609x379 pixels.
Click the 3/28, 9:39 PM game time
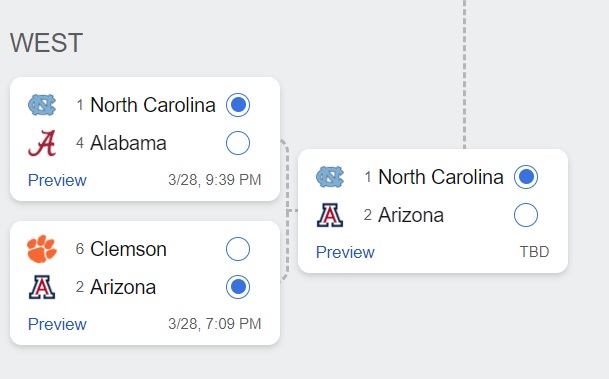coord(214,180)
